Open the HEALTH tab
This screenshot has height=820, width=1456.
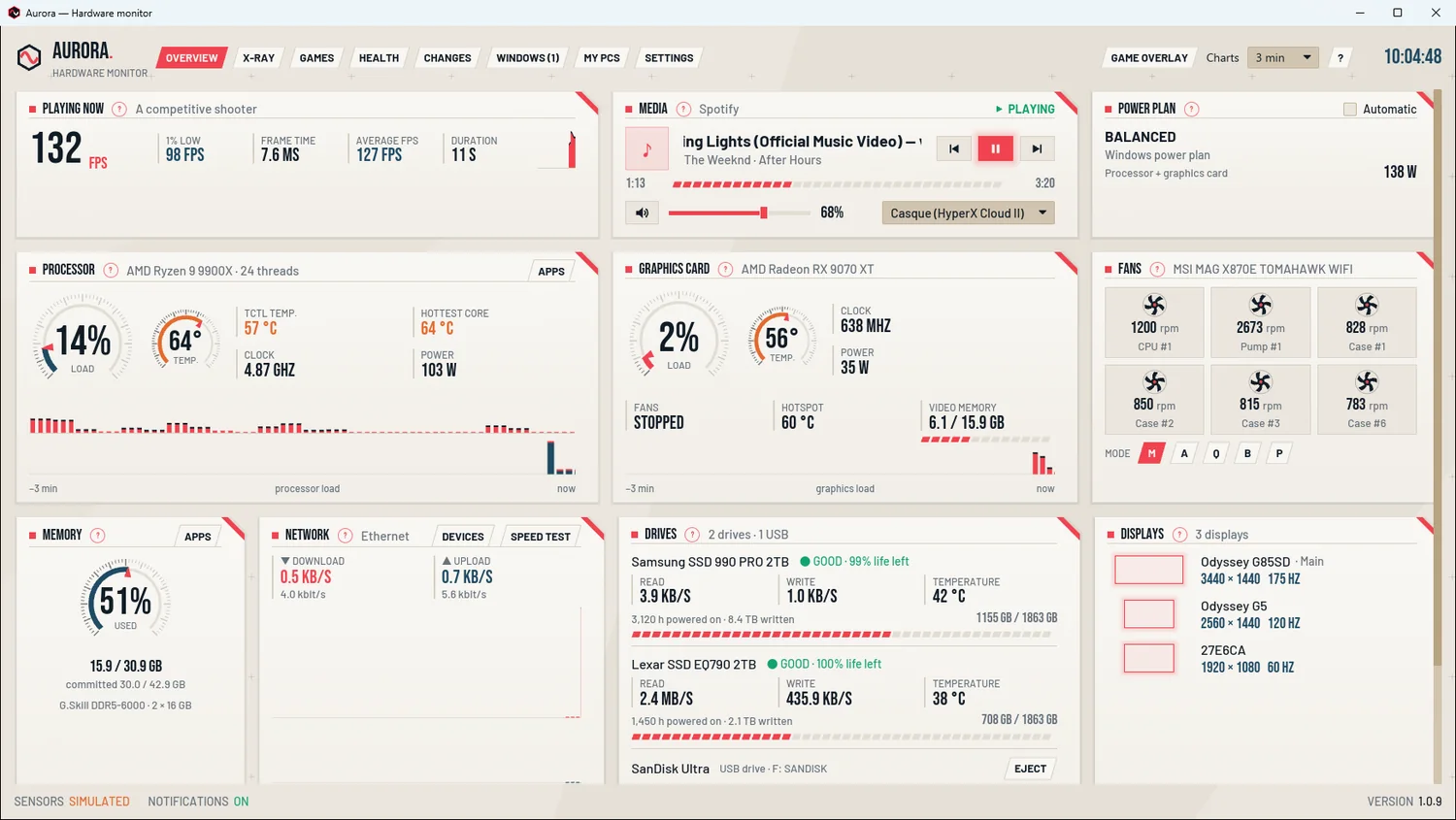point(379,57)
